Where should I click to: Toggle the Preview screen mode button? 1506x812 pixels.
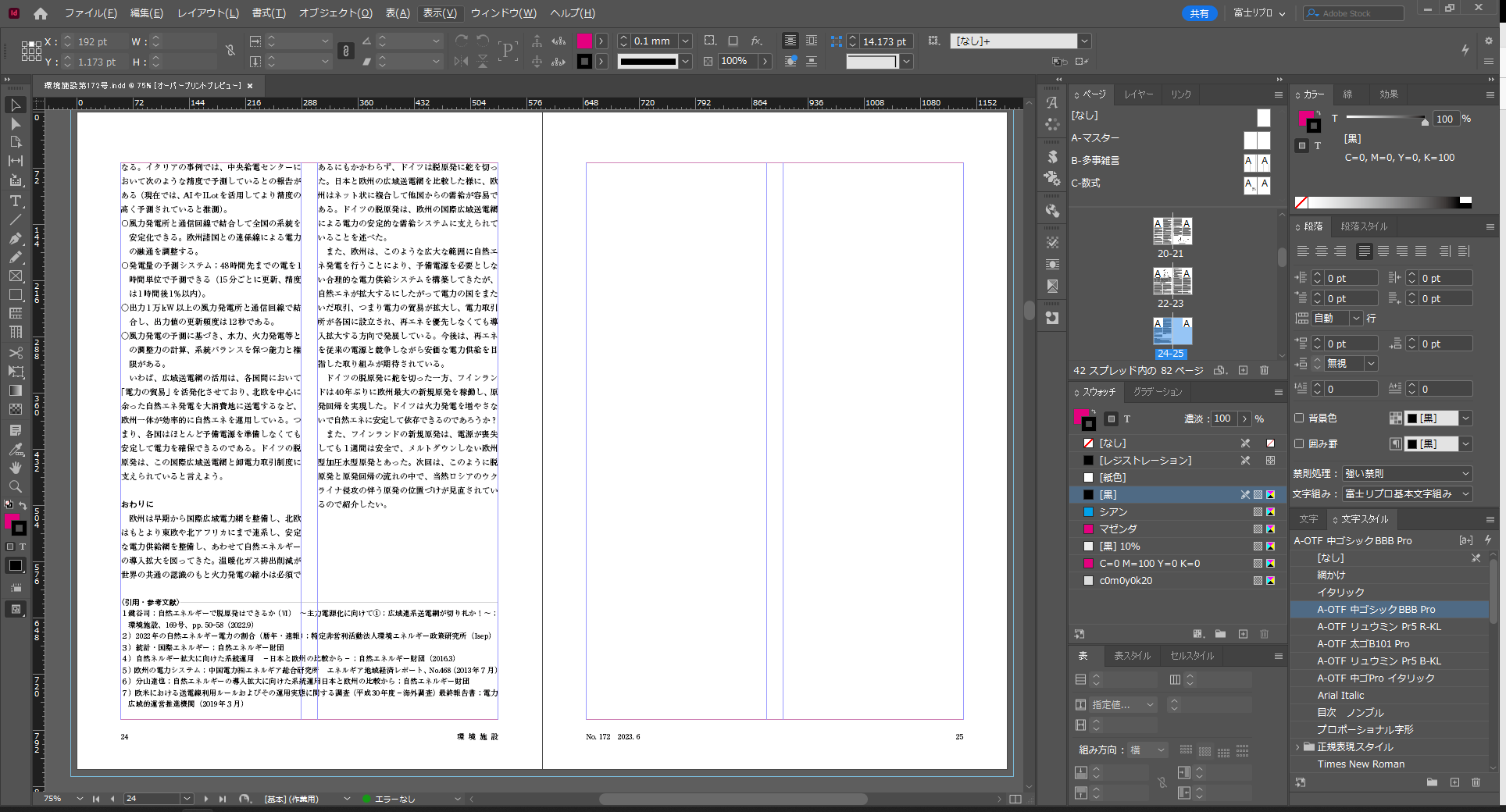(x=16, y=609)
